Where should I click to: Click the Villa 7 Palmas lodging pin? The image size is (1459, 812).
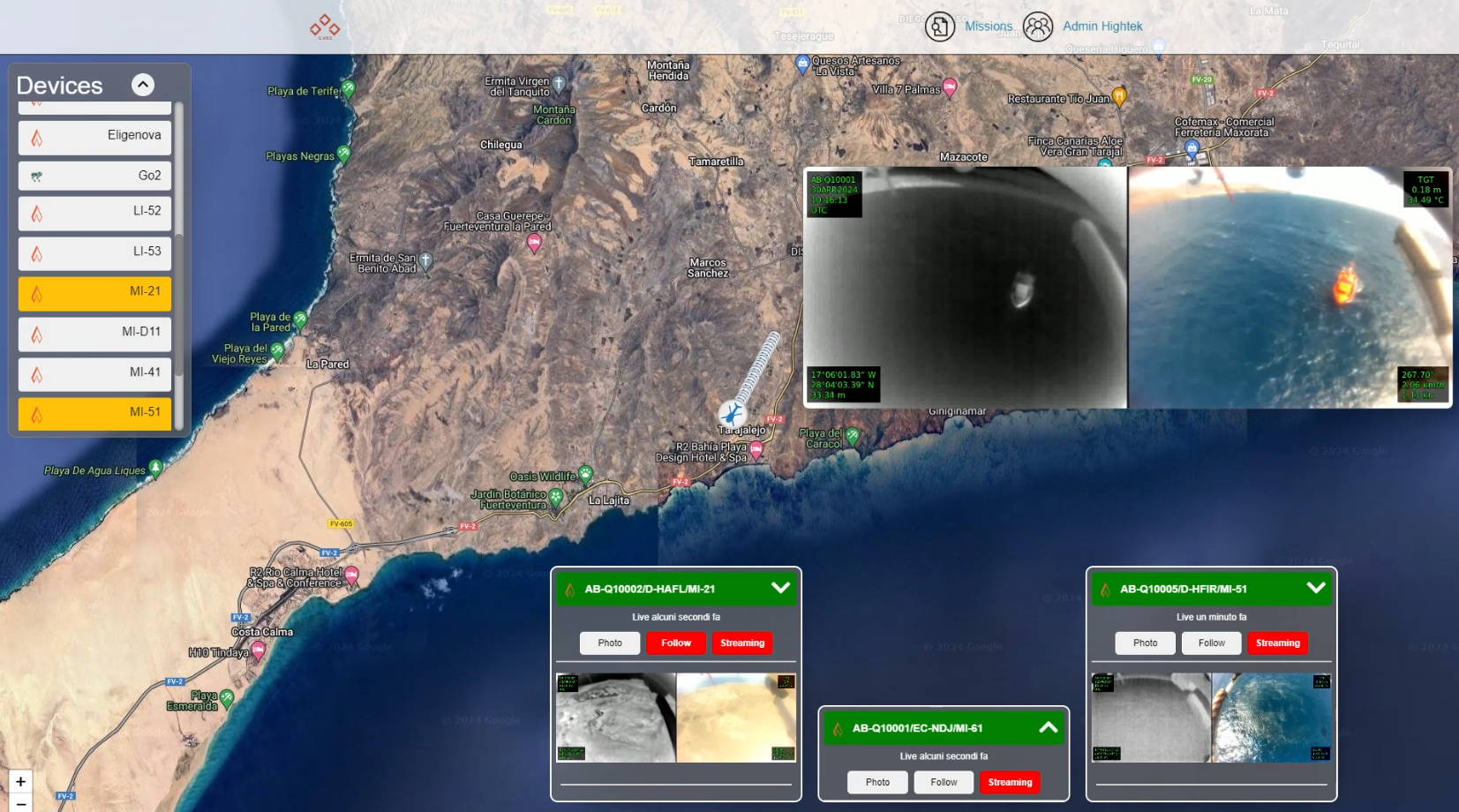[x=950, y=86]
